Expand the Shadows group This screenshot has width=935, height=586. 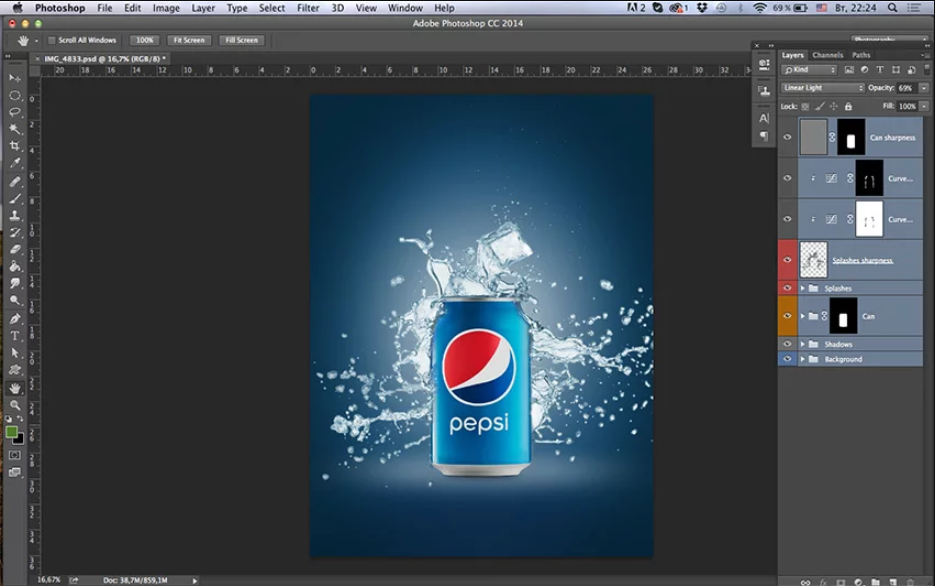tap(803, 345)
